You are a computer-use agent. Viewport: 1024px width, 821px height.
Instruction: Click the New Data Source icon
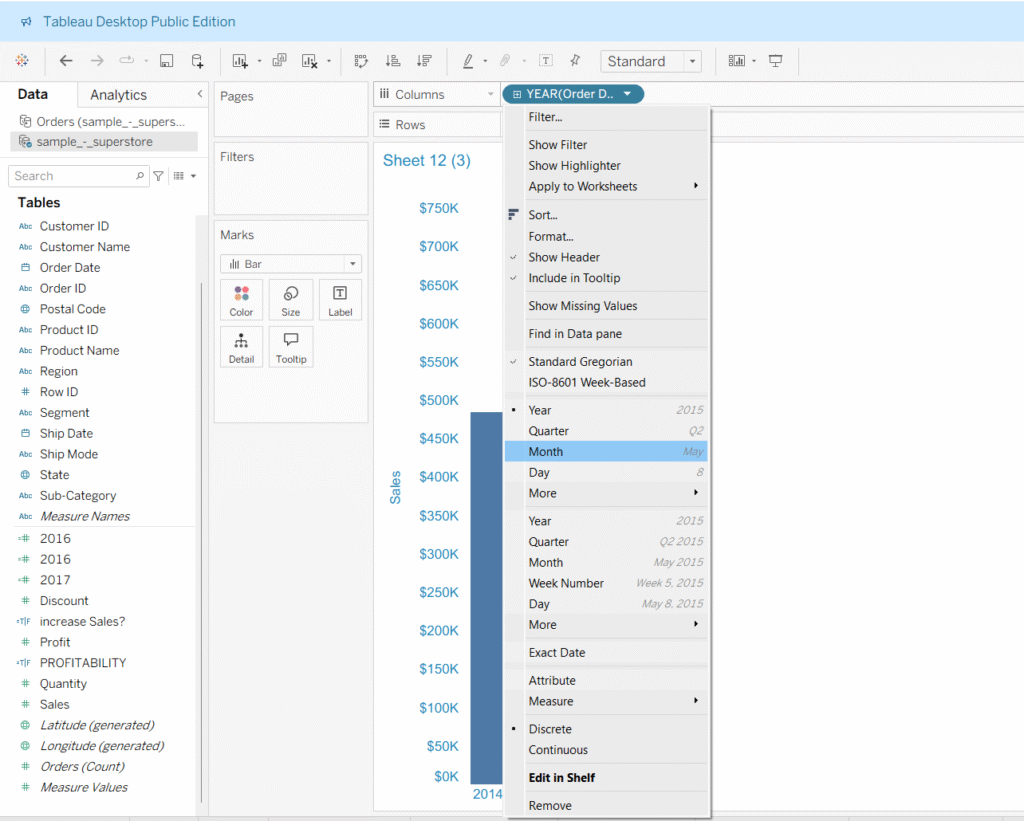click(x=198, y=61)
